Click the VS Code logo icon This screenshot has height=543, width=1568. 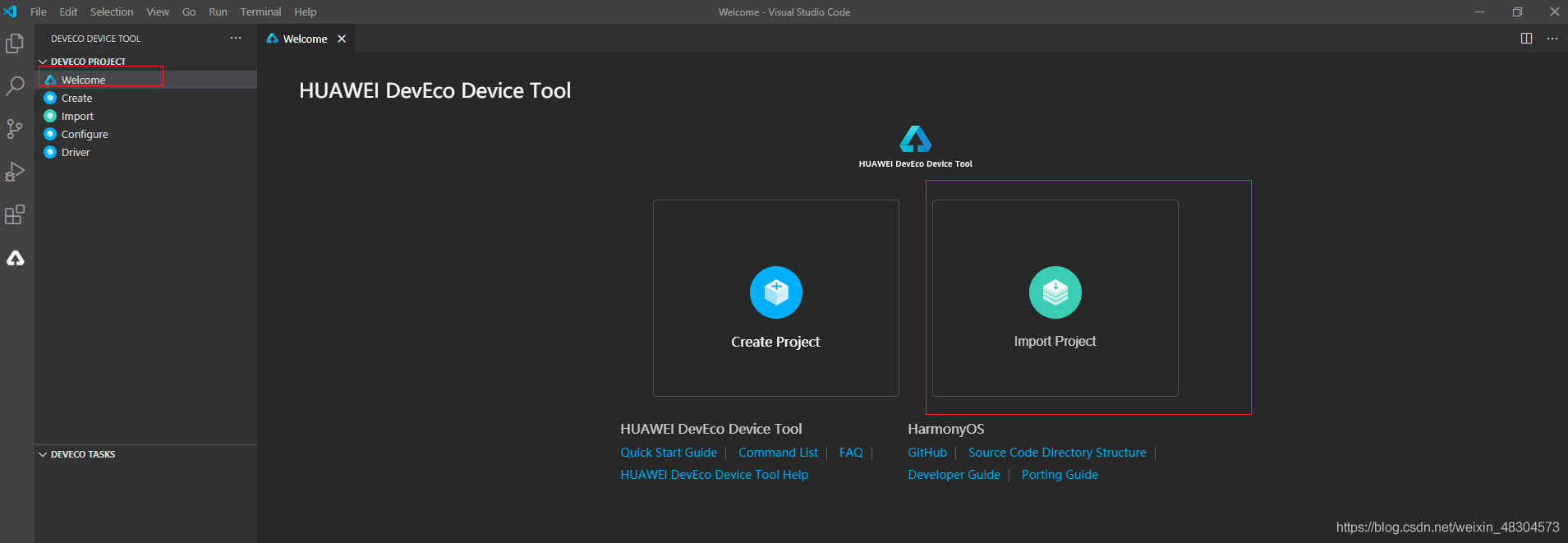10,12
